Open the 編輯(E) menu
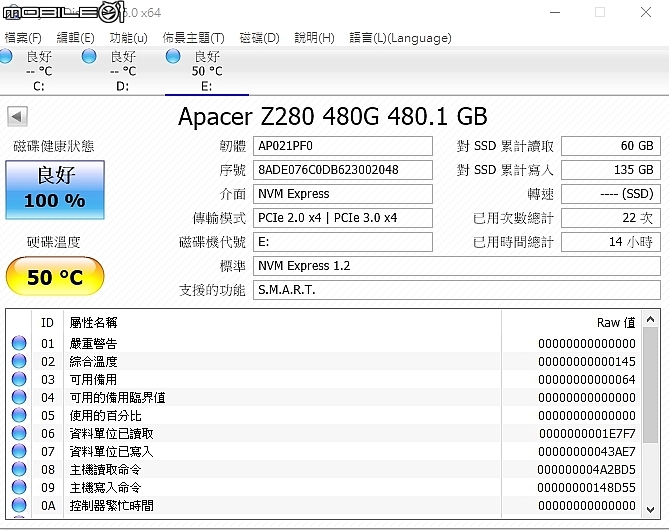 [x=76, y=38]
